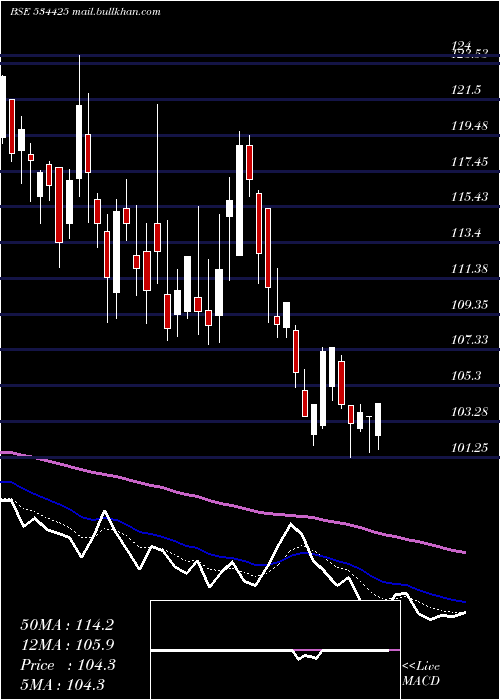Click the 113.4 price axis label
Viewport: 500px width, 700px height.
tap(466, 233)
